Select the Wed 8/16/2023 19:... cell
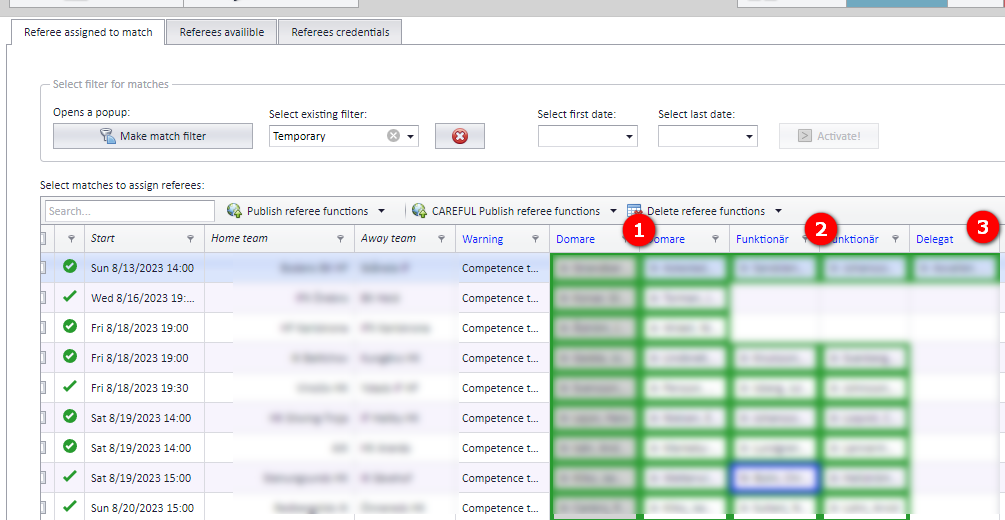 coord(144,298)
